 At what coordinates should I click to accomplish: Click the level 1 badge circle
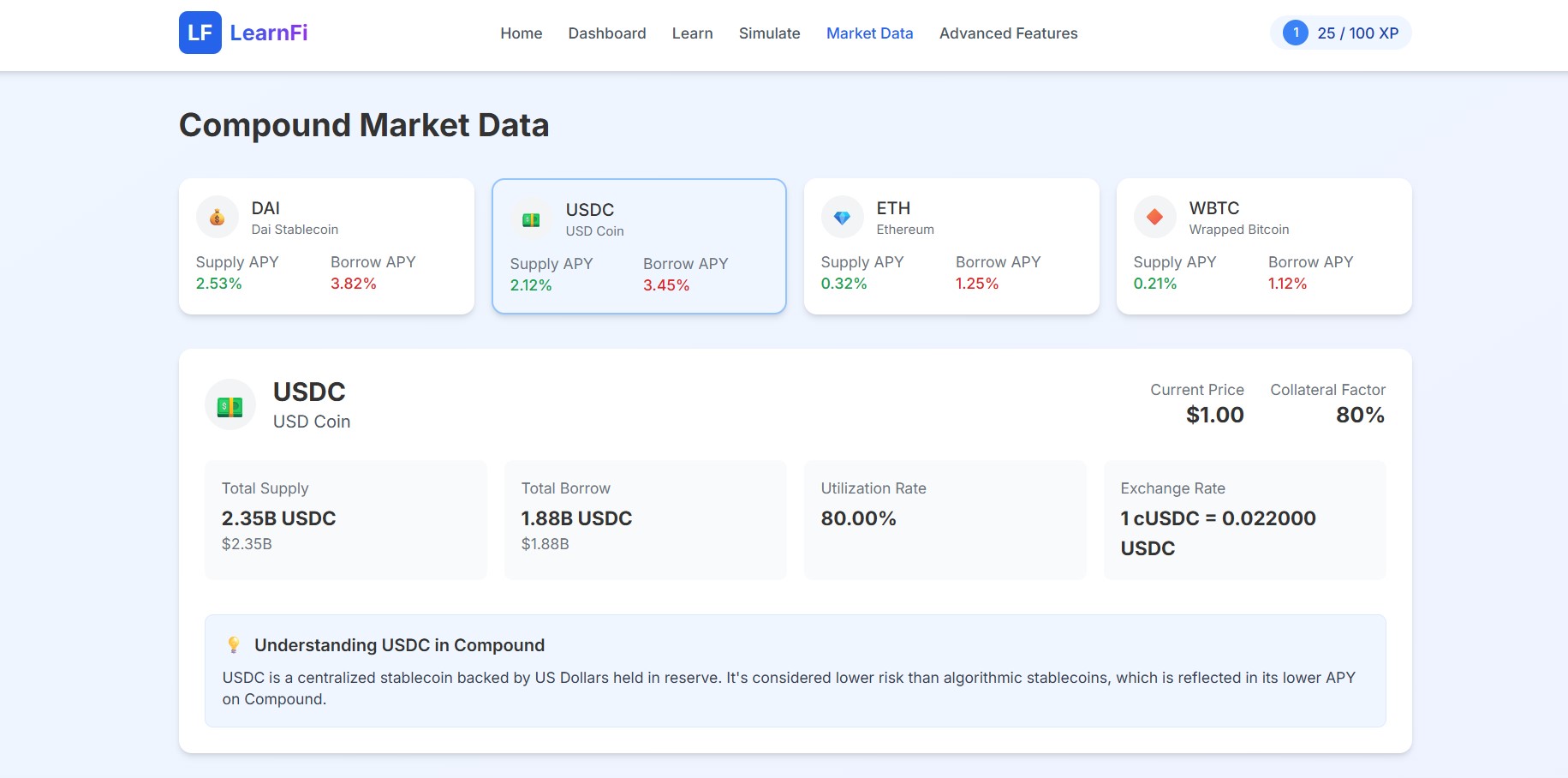coord(1296,33)
